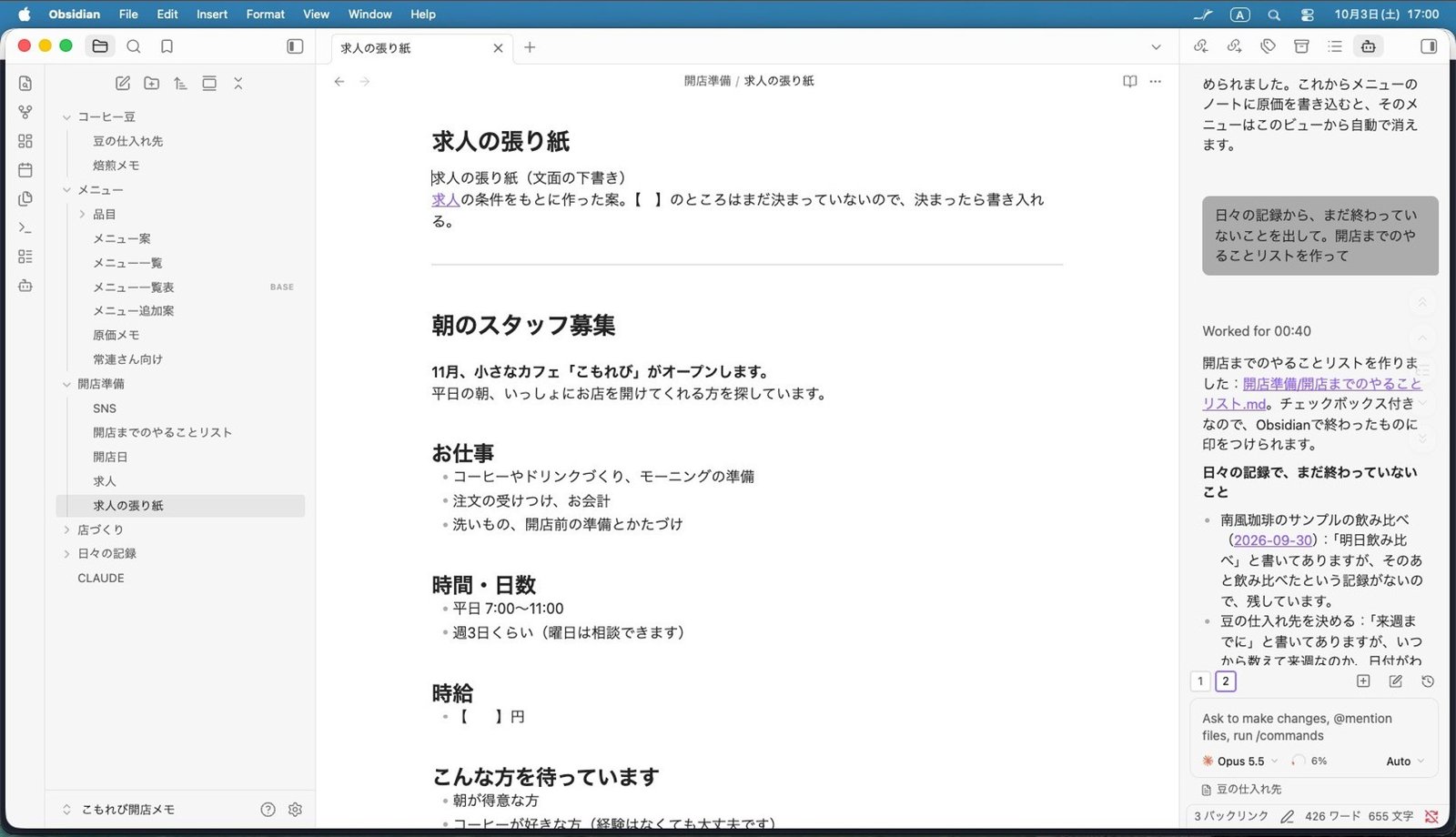Toggle the right sidebar
The image size is (1456, 837).
click(x=1429, y=46)
